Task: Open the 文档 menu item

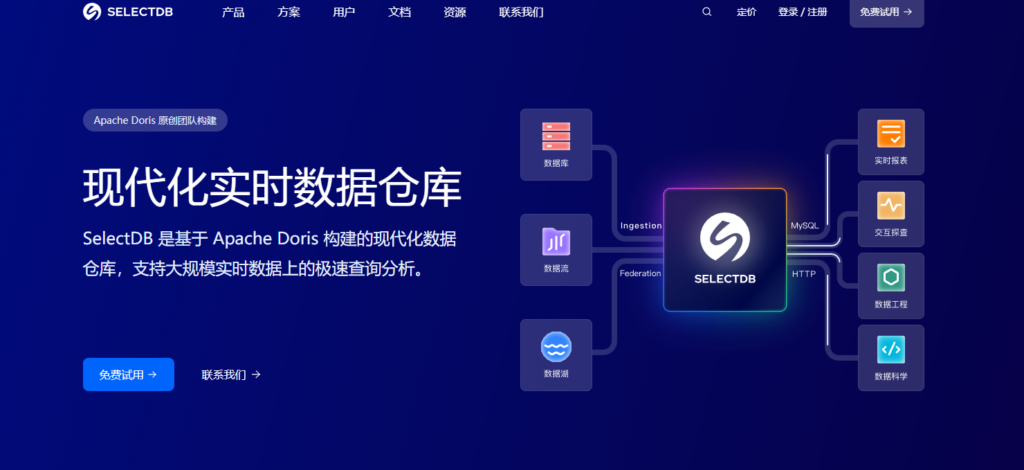Action: tap(399, 12)
